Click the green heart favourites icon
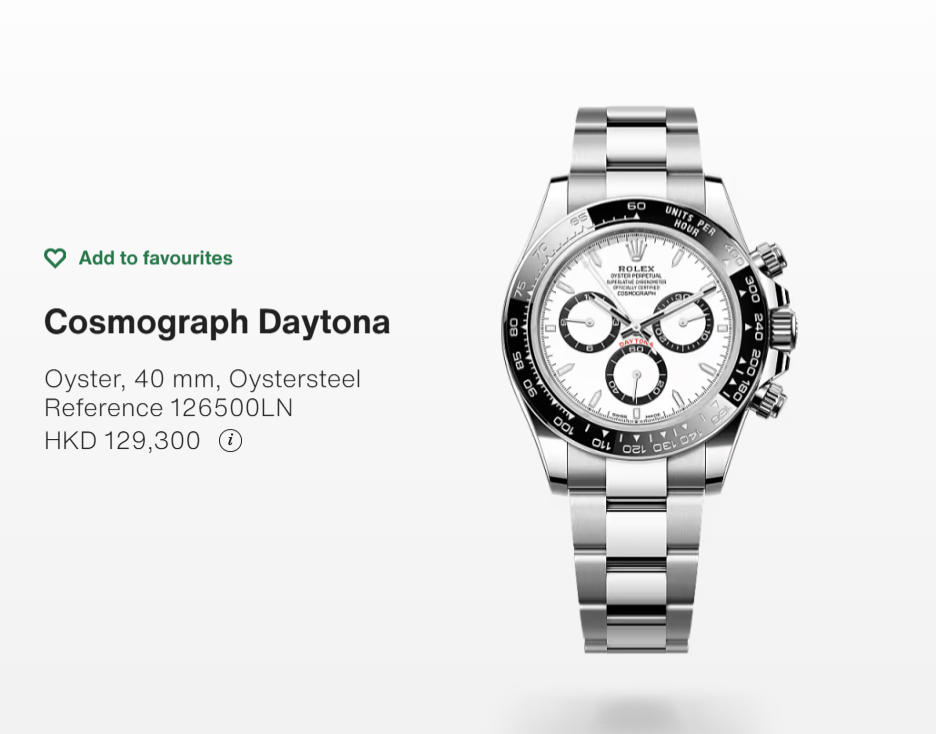Image resolution: width=936 pixels, height=734 pixels. (x=55, y=258)
